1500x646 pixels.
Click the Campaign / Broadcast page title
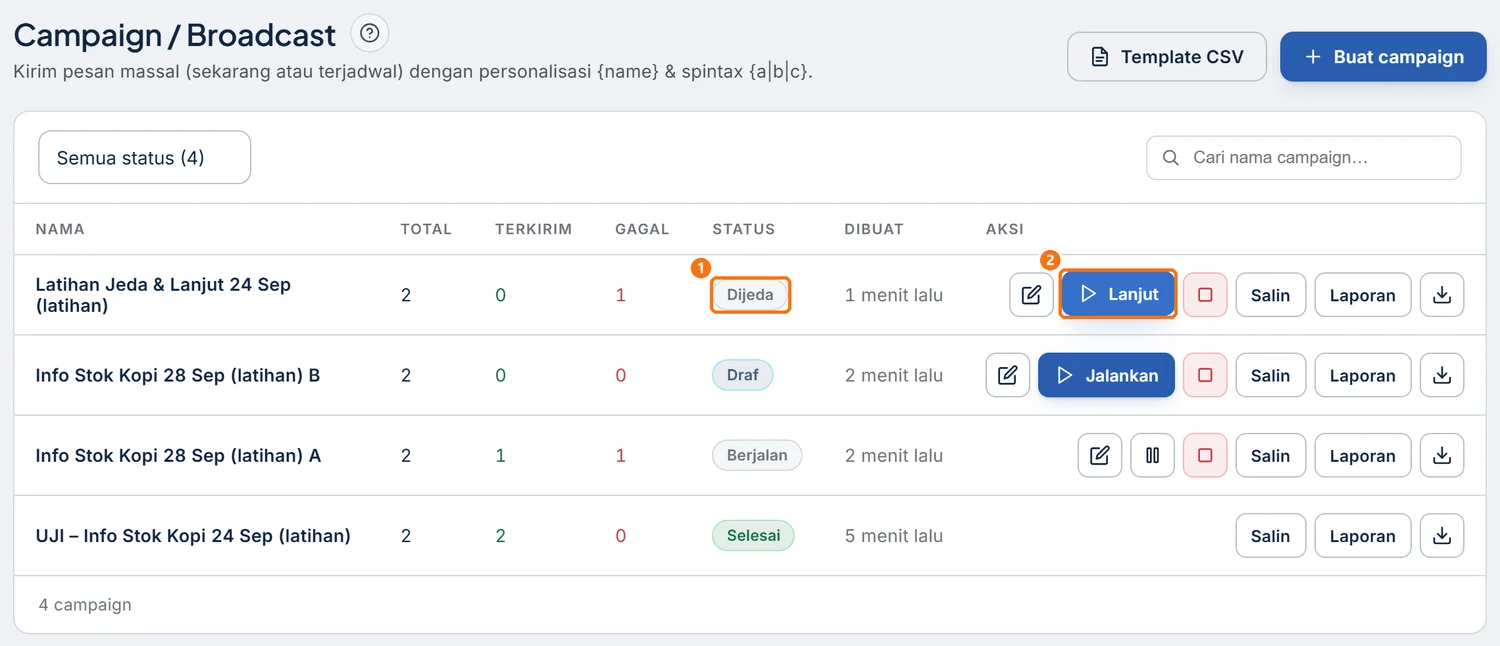[x=175, y=35]
